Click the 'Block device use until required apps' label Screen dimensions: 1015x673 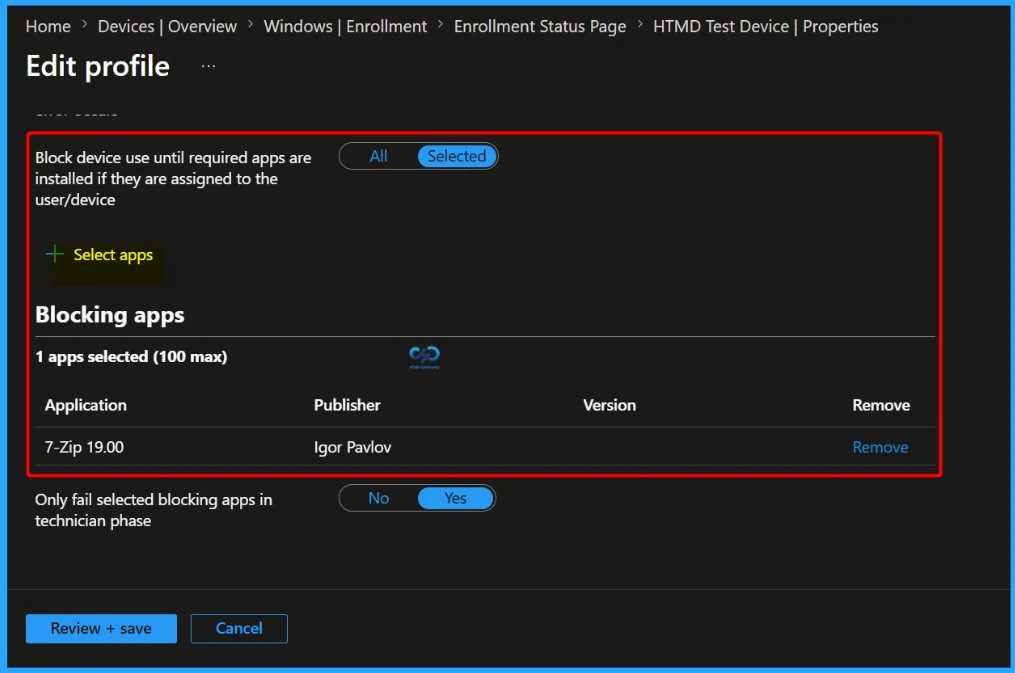(173, 179)
